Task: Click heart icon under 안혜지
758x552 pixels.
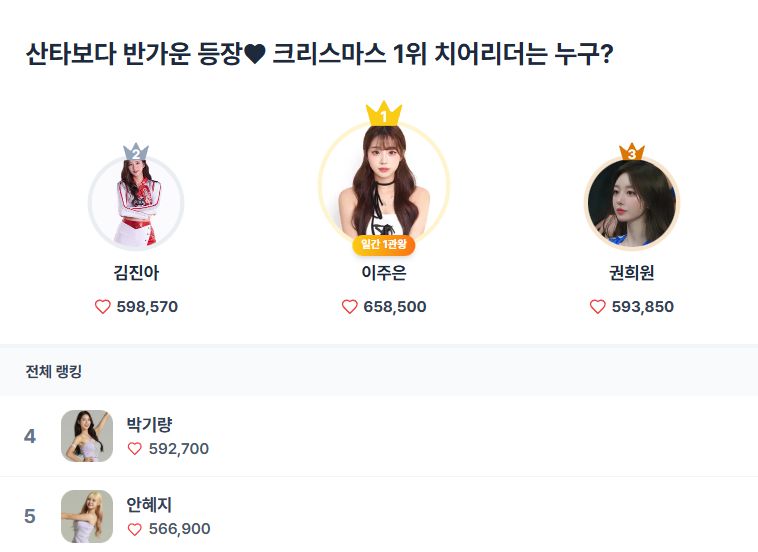Action: 135,529
